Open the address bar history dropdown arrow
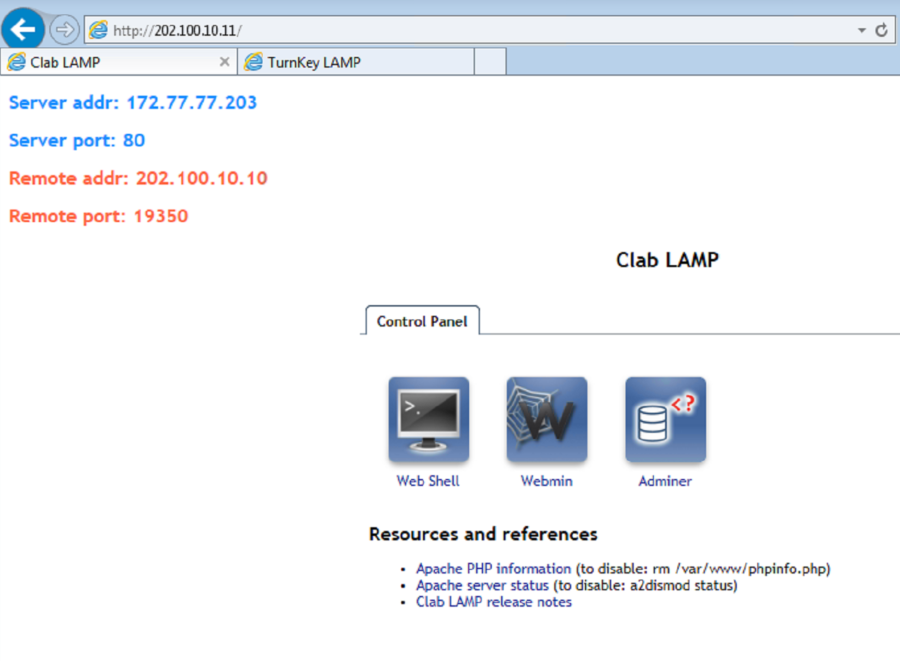Image resolution: width=900 pixels, height=661 pixels. point(861,30)
